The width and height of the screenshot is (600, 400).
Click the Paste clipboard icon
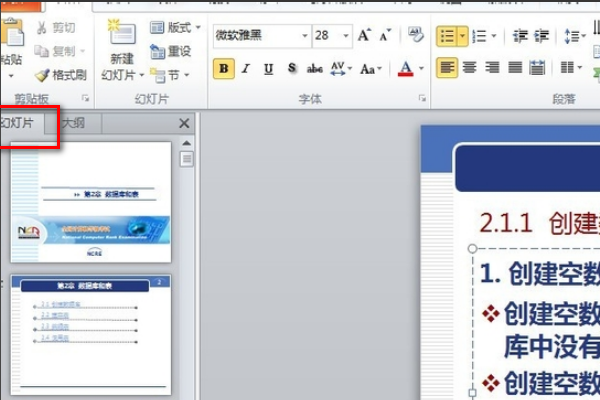pos(12,34)
